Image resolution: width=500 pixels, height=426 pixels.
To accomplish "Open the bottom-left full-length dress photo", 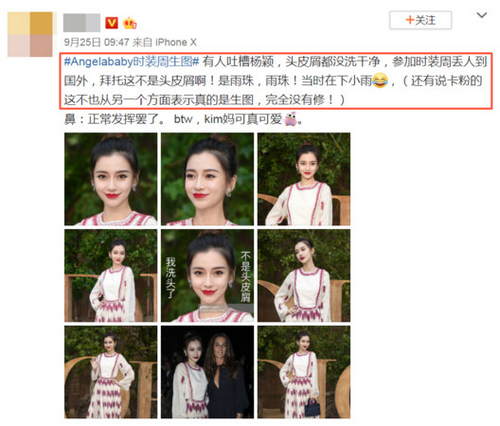I will (x=111, y=372).
